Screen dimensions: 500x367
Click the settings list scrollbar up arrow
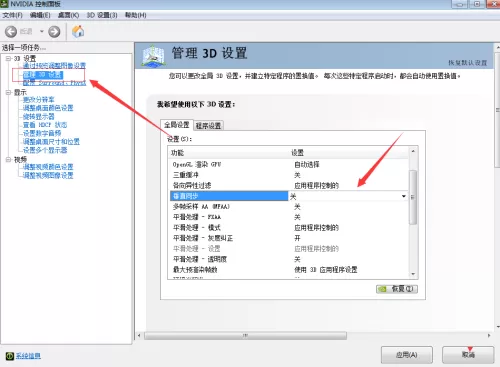[x=413, y=151]
